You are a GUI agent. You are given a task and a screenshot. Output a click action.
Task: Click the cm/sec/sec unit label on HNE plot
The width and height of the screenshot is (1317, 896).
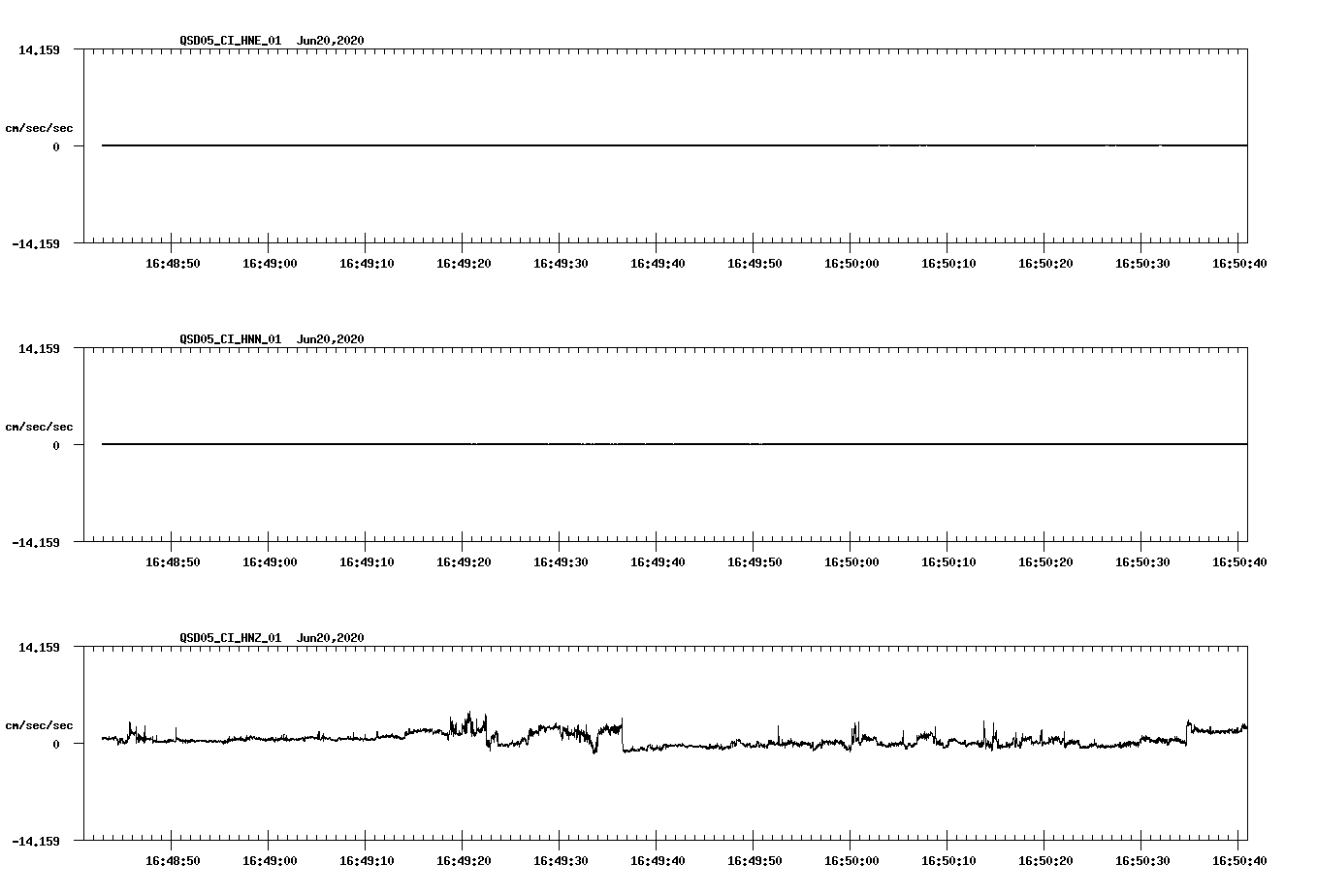[x=39, y=128]
